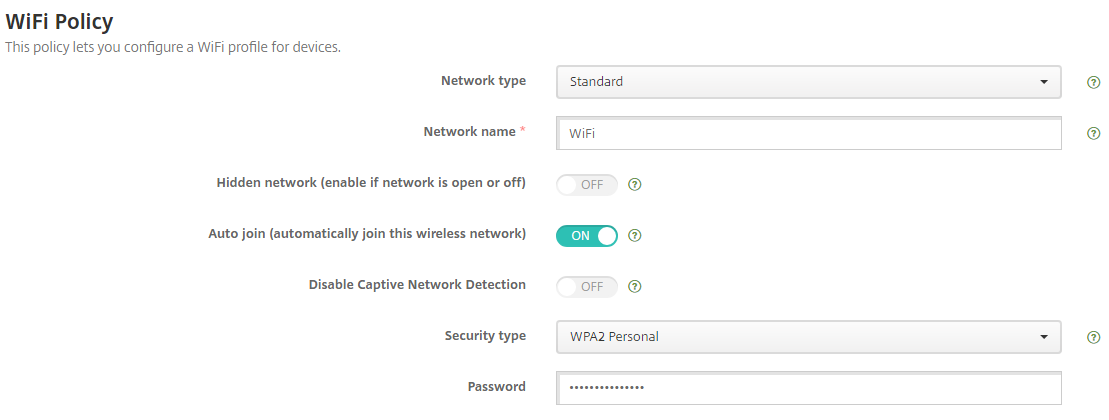Click the "Network name" label text
This screenshot has width=1109, height=420.
469,132
